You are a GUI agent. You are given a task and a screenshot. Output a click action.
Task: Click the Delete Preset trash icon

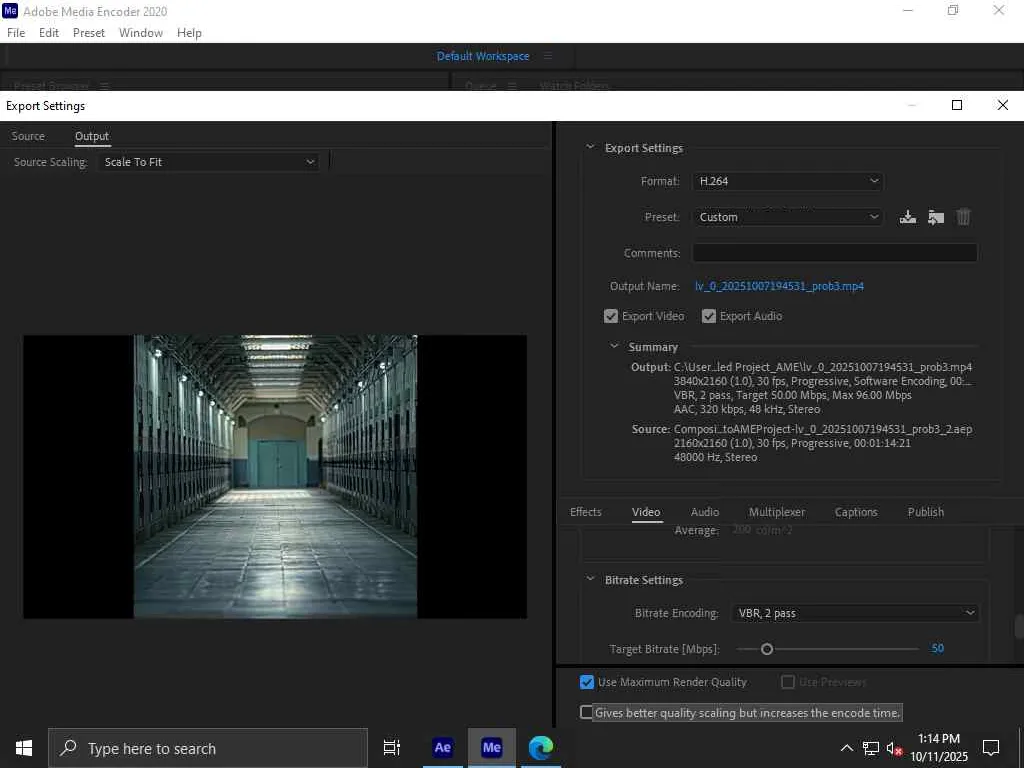[x=964, y=217]
